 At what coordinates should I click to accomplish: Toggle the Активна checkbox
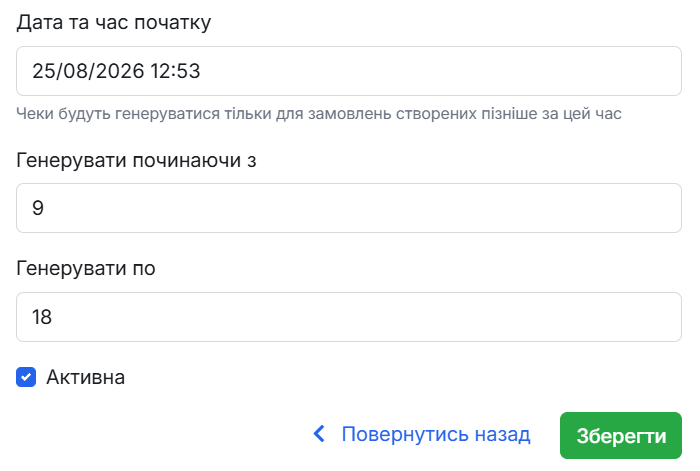coord(26,377)
